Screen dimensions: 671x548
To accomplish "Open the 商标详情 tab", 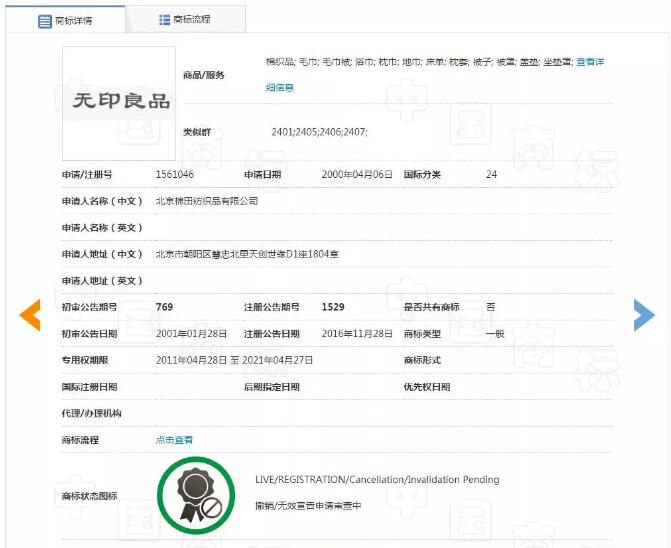I will (65, 20).
